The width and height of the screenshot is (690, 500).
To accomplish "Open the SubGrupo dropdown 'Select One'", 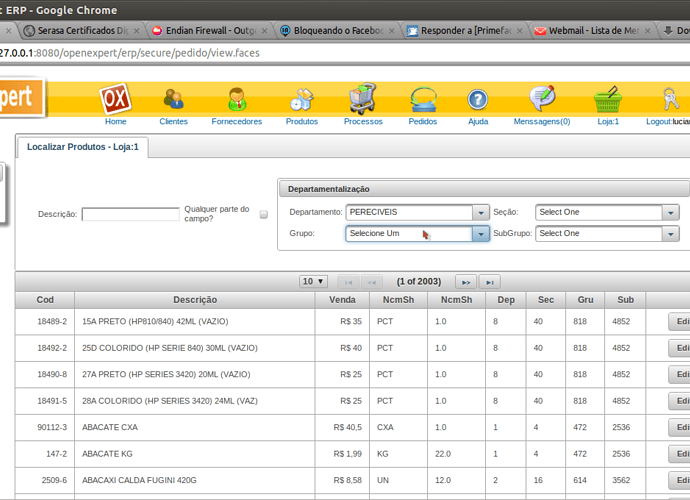I will (607, 233).
